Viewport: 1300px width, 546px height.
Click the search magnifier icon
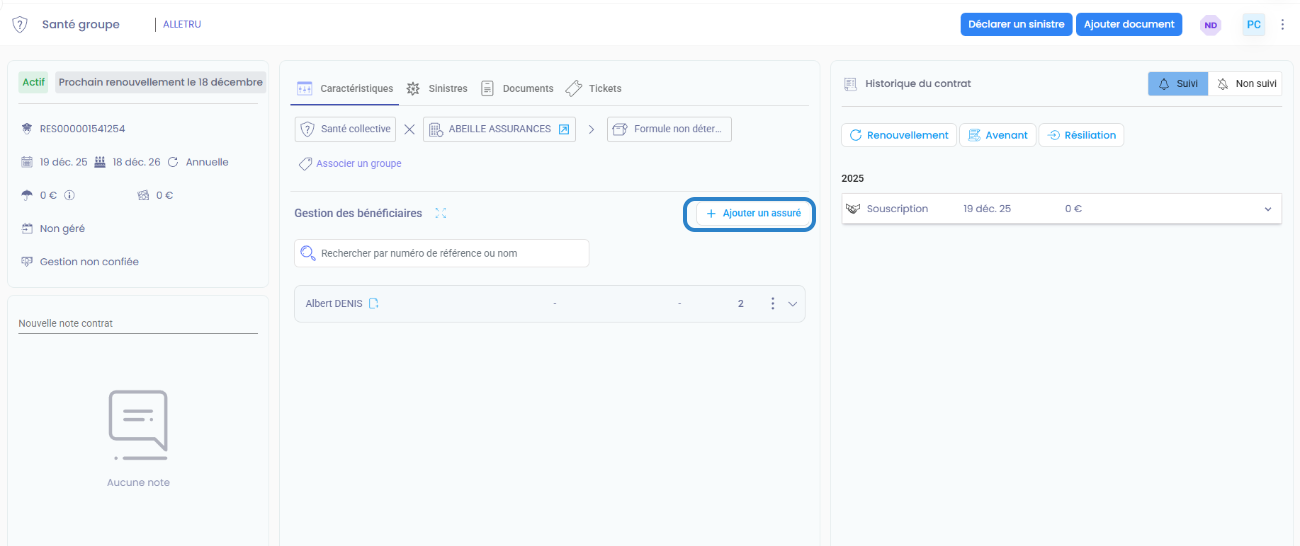(308, 253)
